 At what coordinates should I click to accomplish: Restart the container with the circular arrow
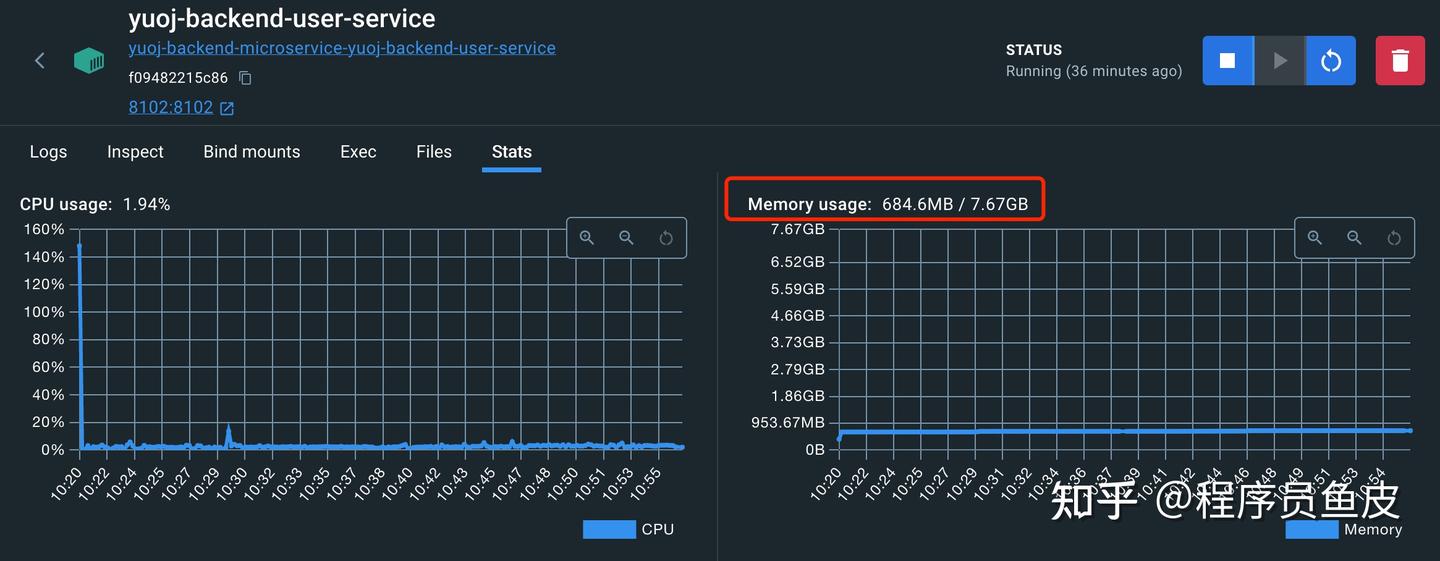click(1331, 61)
